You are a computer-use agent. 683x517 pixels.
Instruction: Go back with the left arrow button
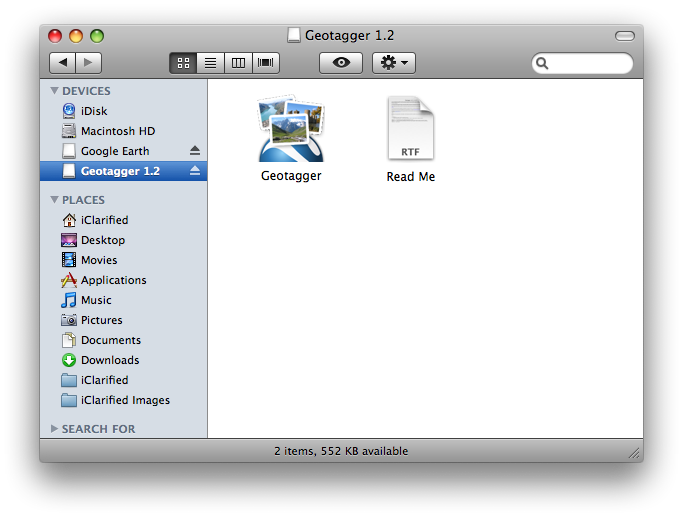point(63,63)
